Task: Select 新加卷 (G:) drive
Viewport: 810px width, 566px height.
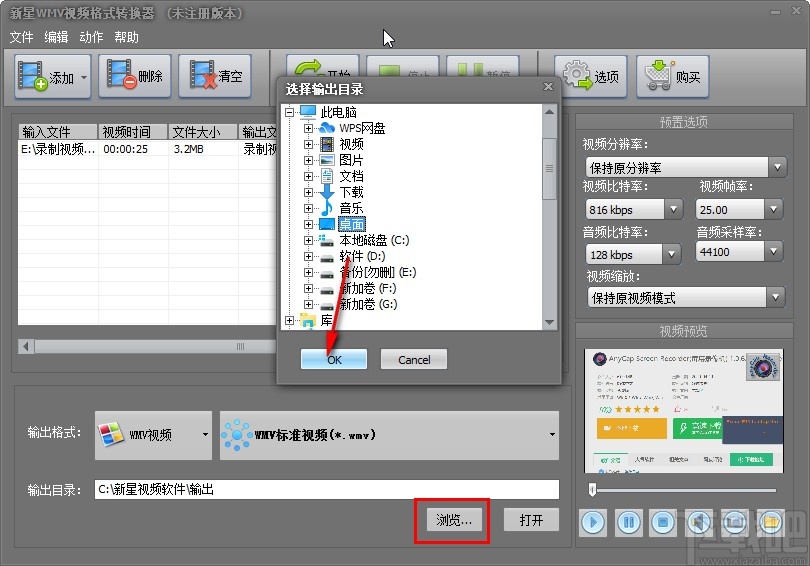Action: [x=368, y=304]
